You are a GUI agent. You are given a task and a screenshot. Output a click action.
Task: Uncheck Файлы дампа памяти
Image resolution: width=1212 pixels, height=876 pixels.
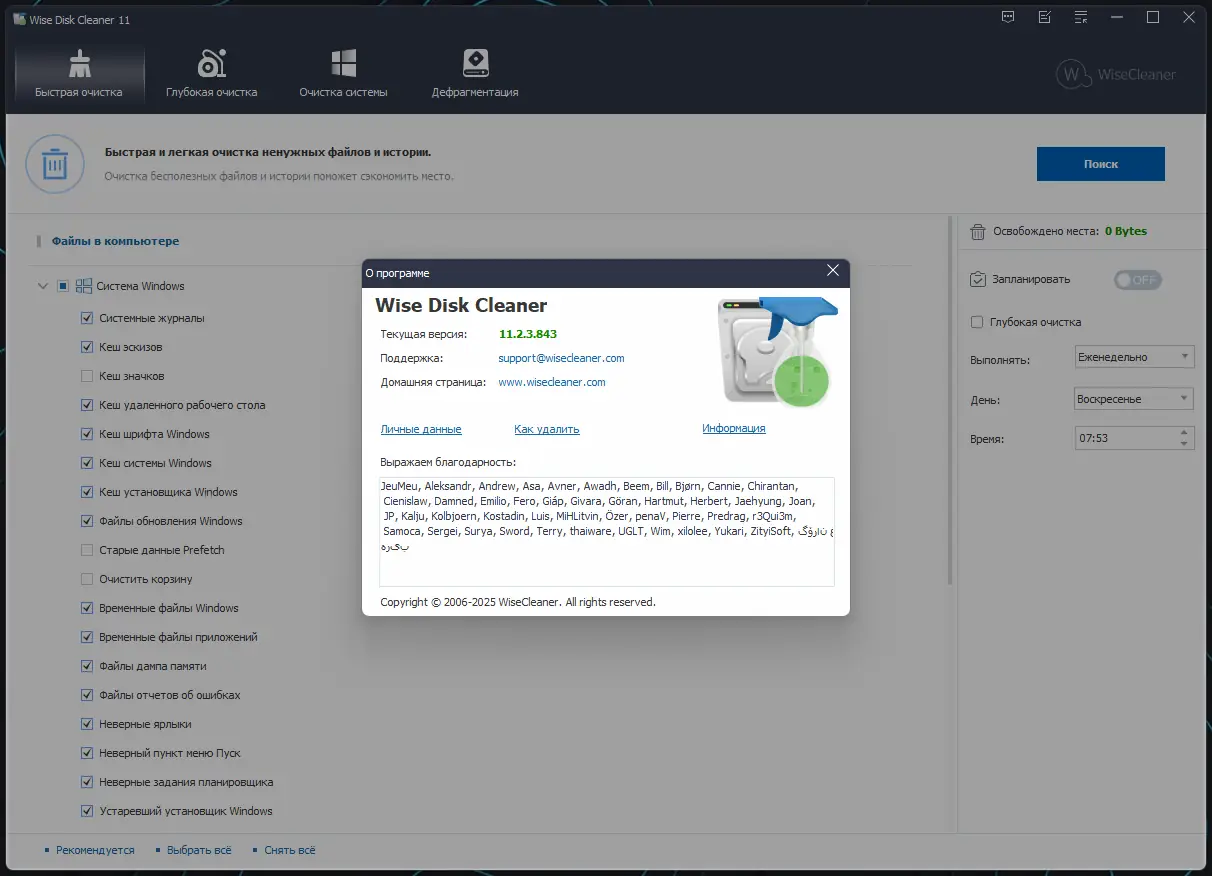pyautogui.click(x=87, y=666)
